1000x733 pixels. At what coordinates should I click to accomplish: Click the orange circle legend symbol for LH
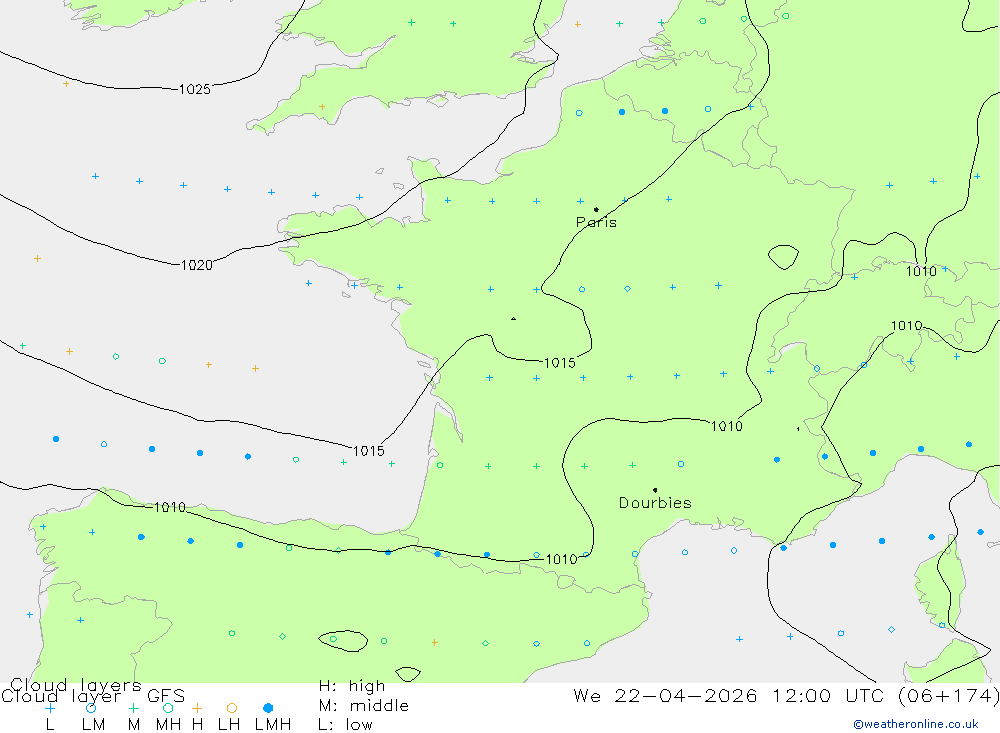[x=232, y=708]
